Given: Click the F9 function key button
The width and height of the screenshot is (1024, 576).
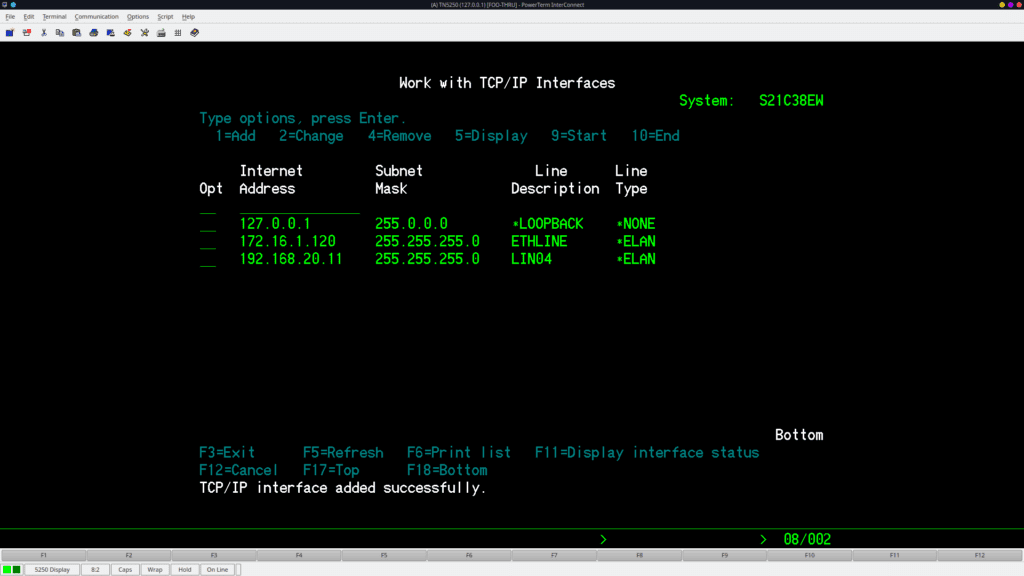Looking at the screenshot, I should 724,555.
